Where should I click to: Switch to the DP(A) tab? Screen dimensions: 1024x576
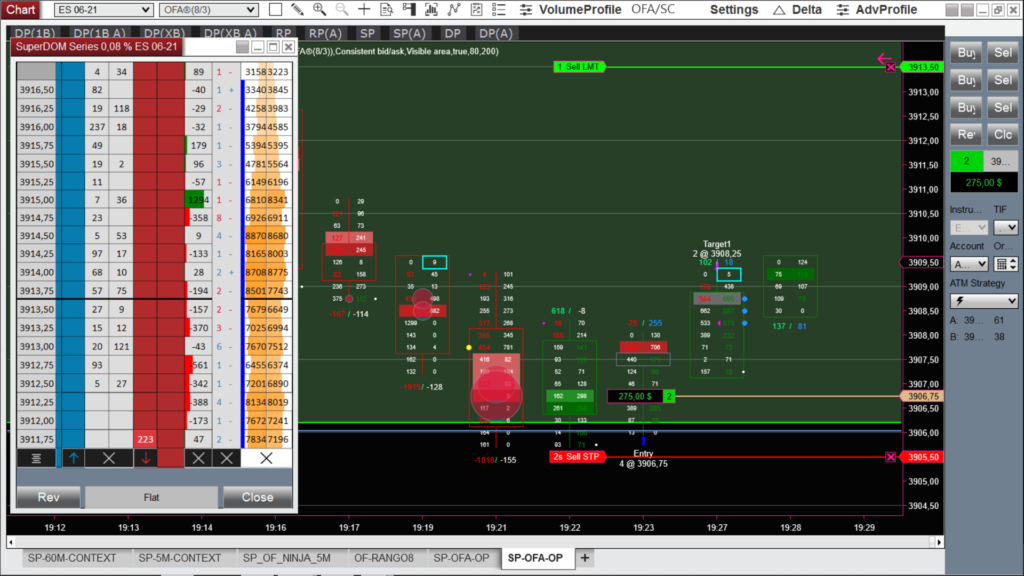click(495, 33)
